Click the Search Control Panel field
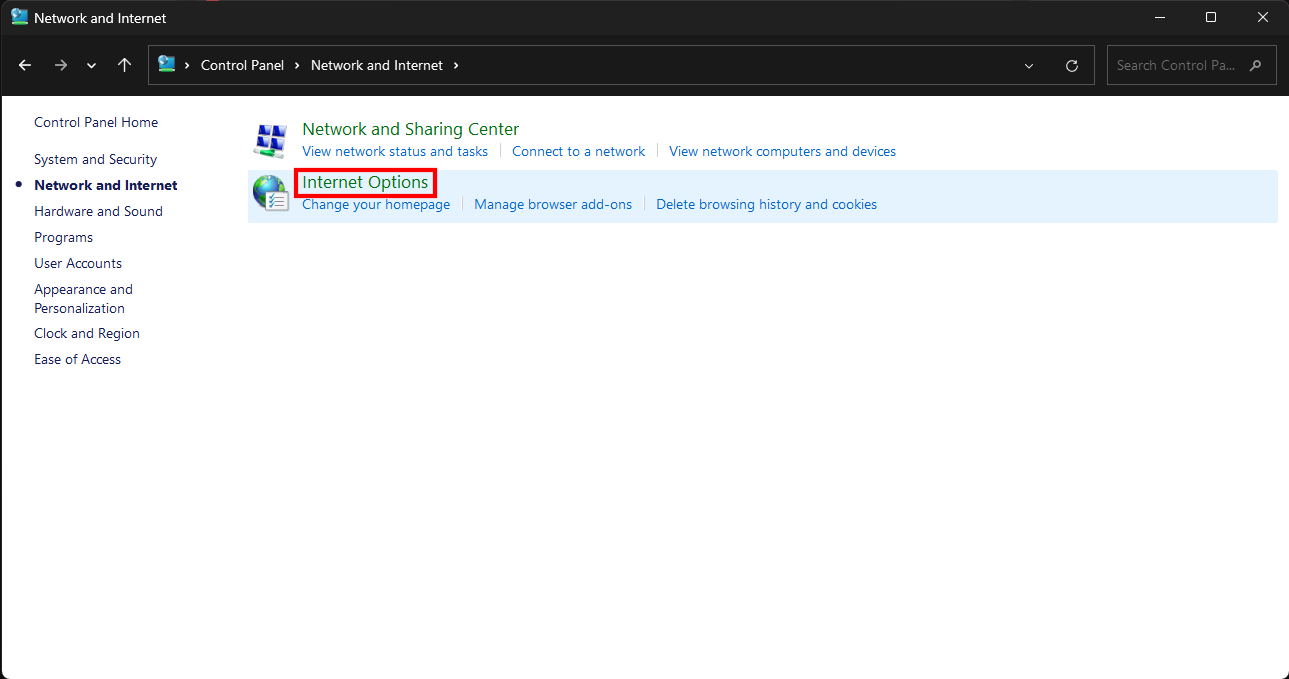1289x679 pixels. 1175,65
